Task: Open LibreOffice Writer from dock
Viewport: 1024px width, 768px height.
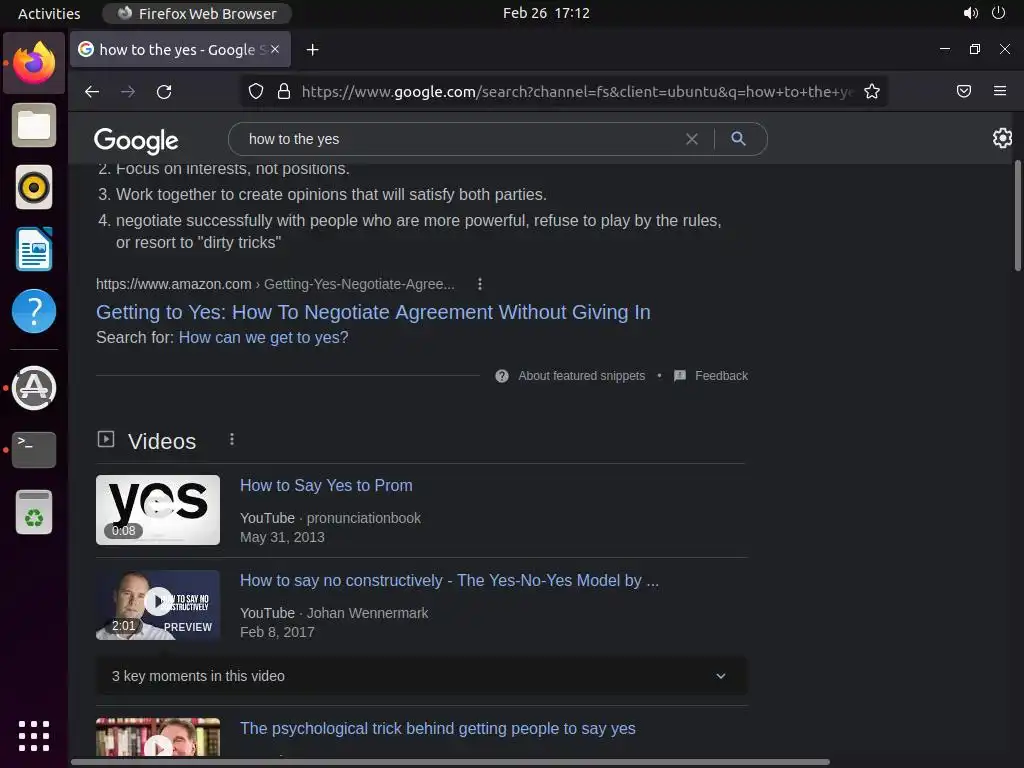Action: [x=34, y=249]
